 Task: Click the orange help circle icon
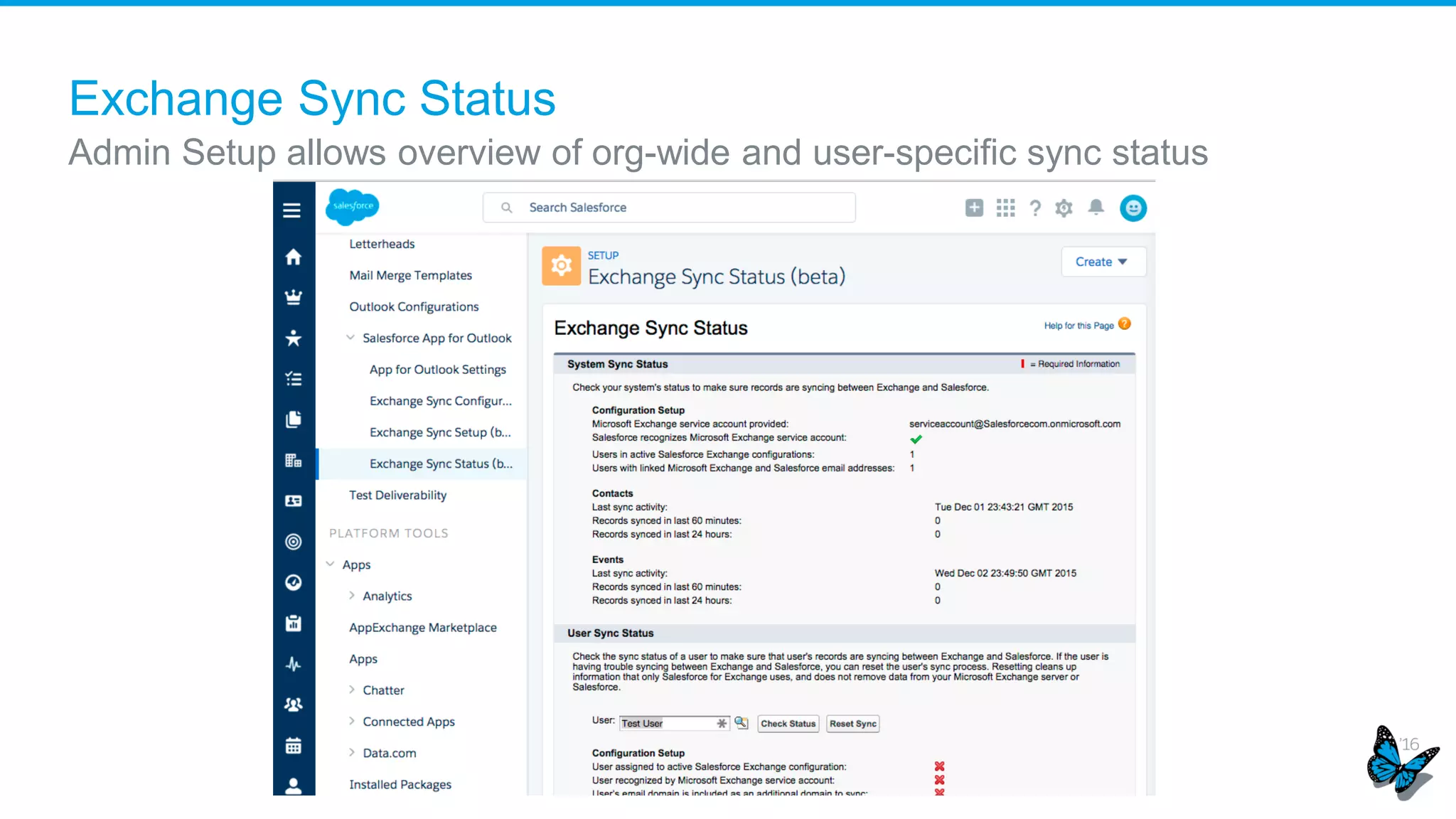(1124, 324)
